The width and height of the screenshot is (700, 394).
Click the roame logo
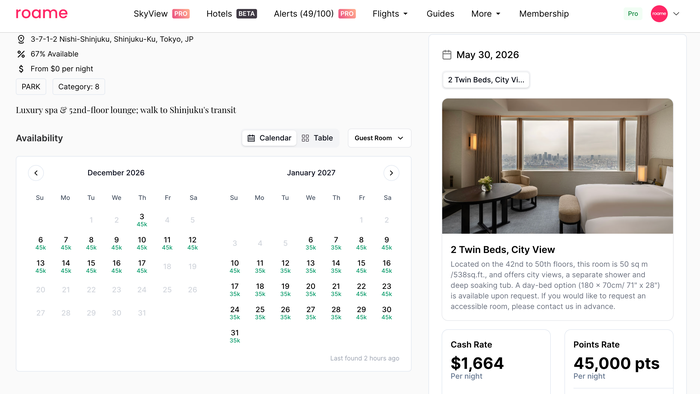tap(42, 14)
